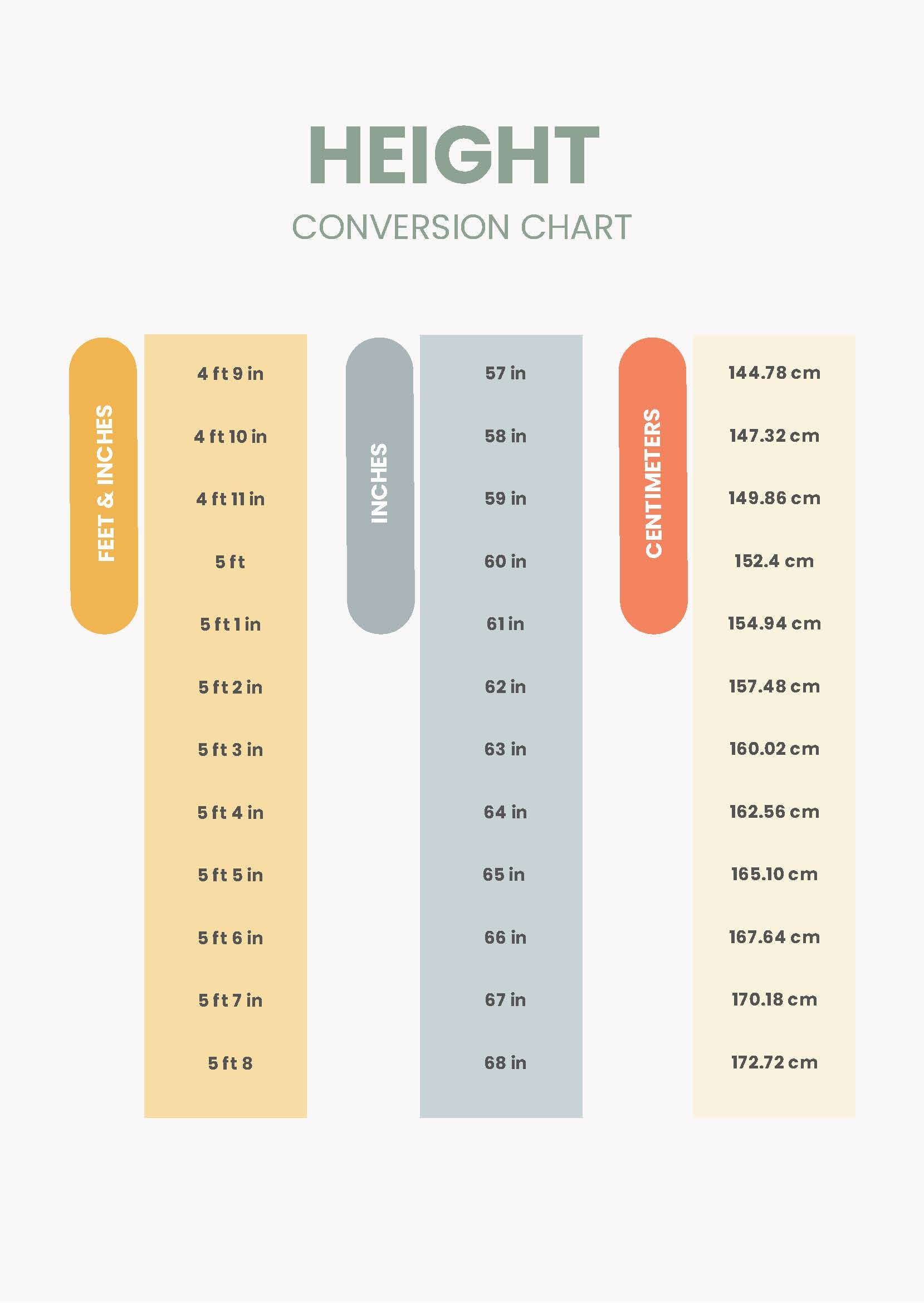Pick the 5 ft 2 in cell
Viewport: 924px width, 1303px height.
[231, 687]
